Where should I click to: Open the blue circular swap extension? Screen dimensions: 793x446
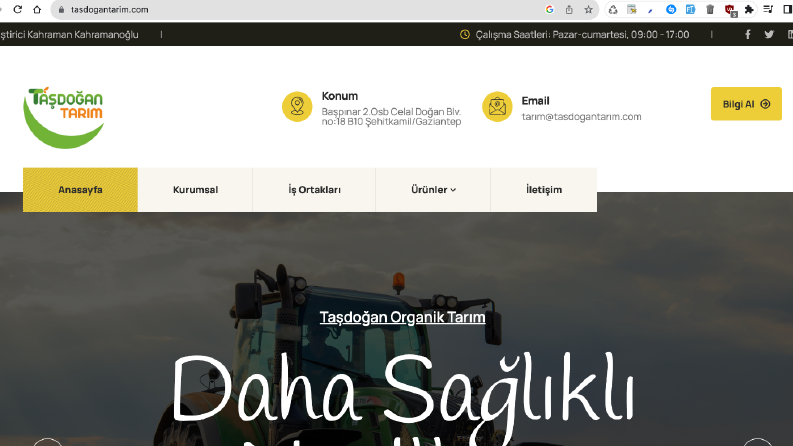pos(671,9)
